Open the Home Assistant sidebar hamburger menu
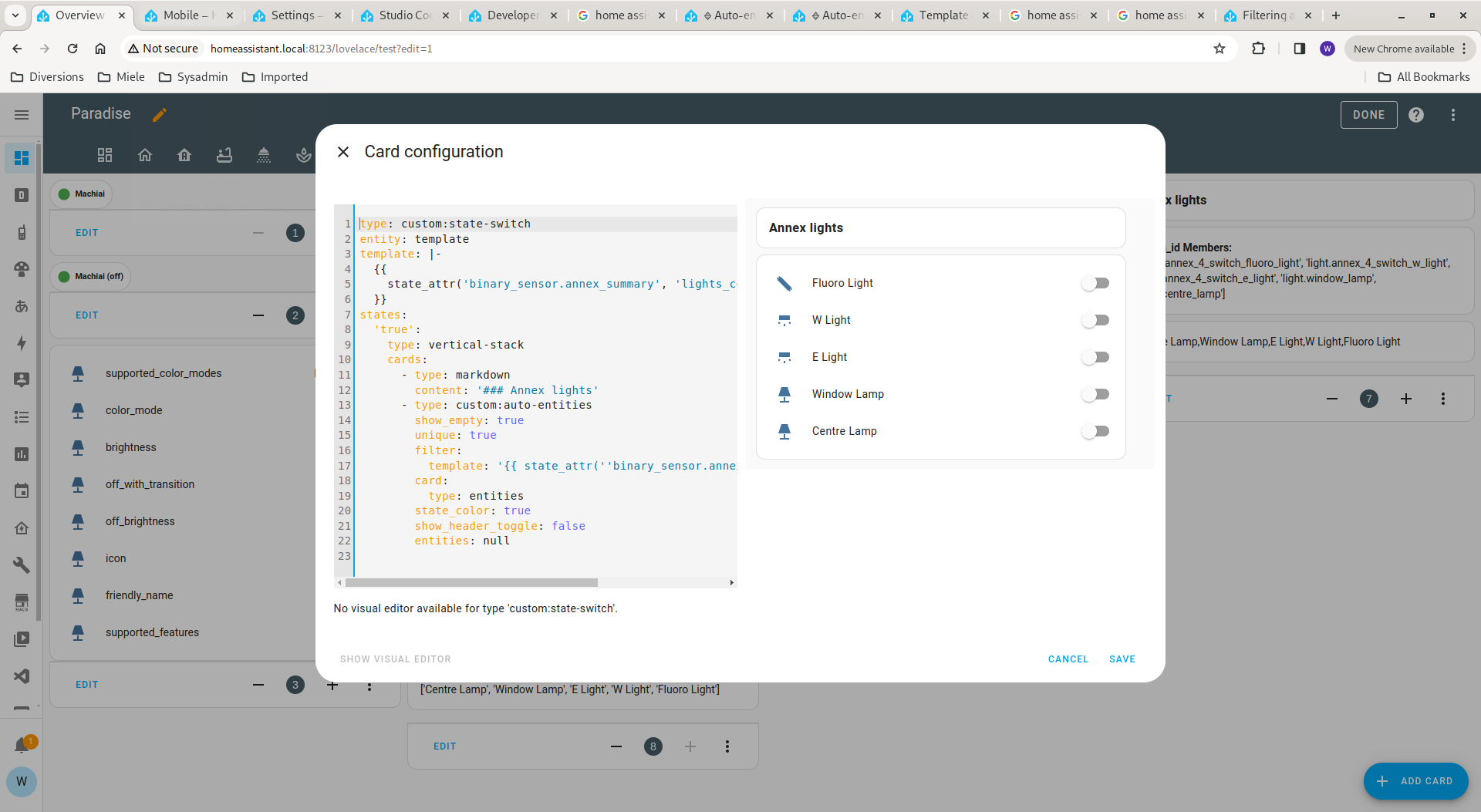The image size is (1481, 812). [22, 115]
